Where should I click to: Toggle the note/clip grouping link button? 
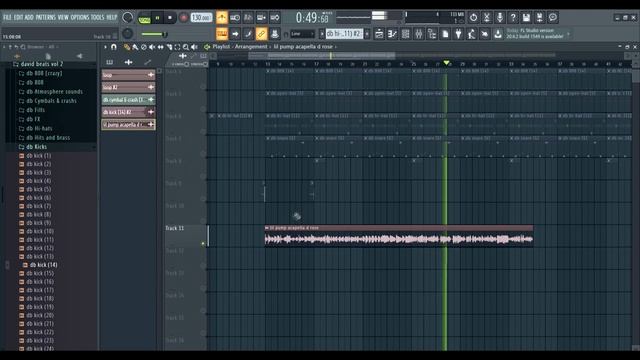pos(261,33)
